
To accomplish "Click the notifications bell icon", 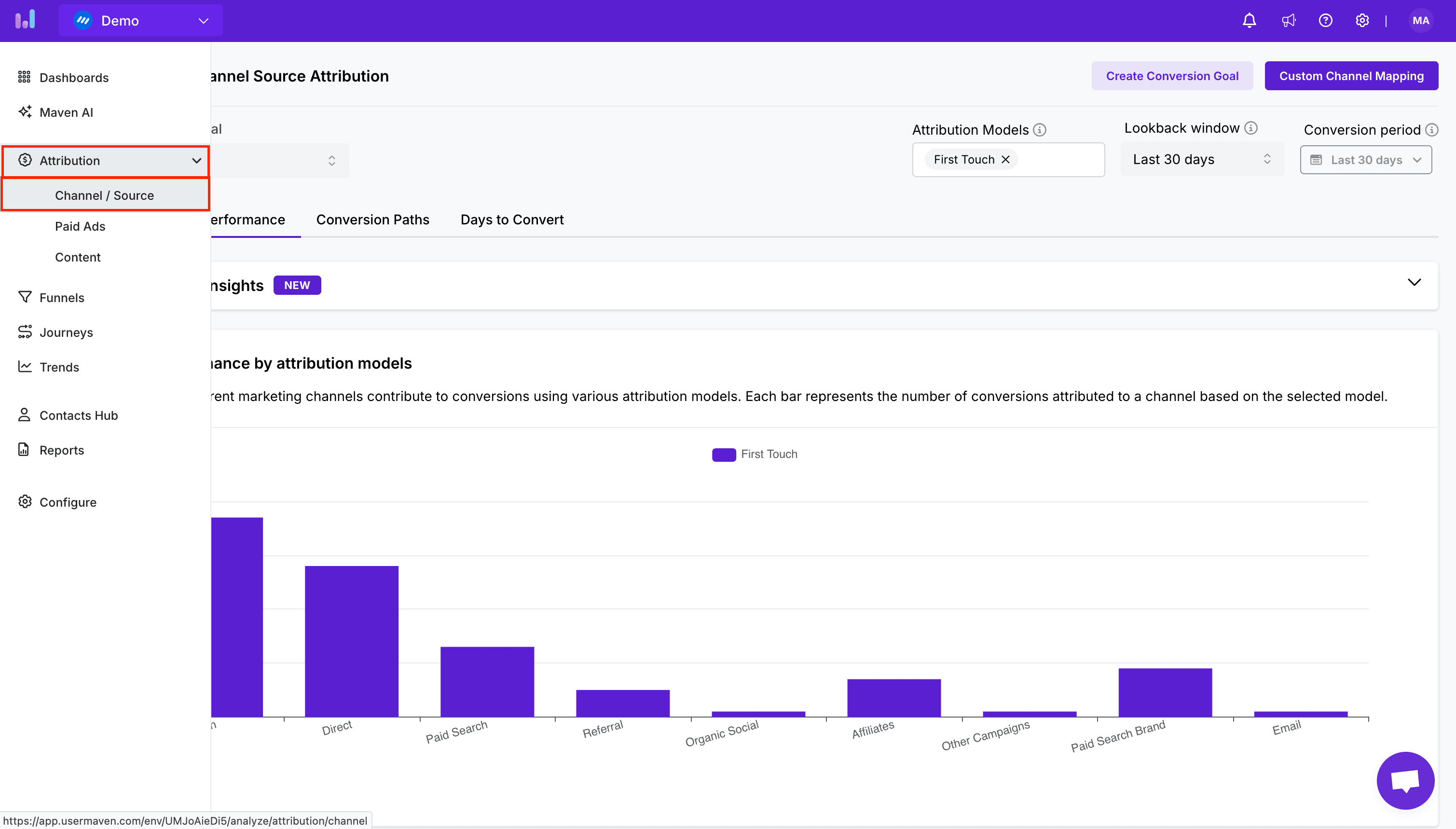I will tap(1249, 20).
